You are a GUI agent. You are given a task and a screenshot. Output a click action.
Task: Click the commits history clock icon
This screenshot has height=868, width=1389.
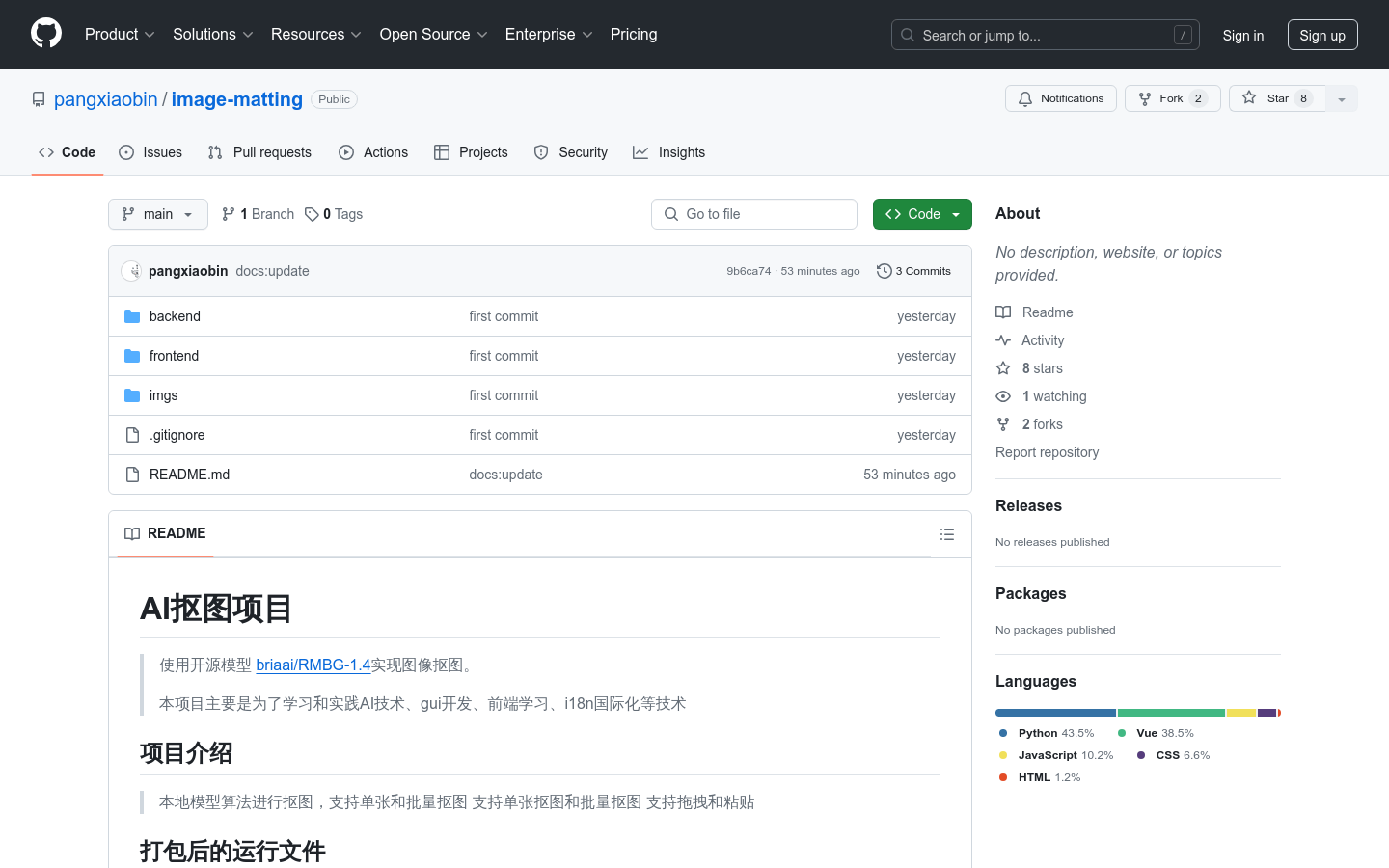click(884, 271)
